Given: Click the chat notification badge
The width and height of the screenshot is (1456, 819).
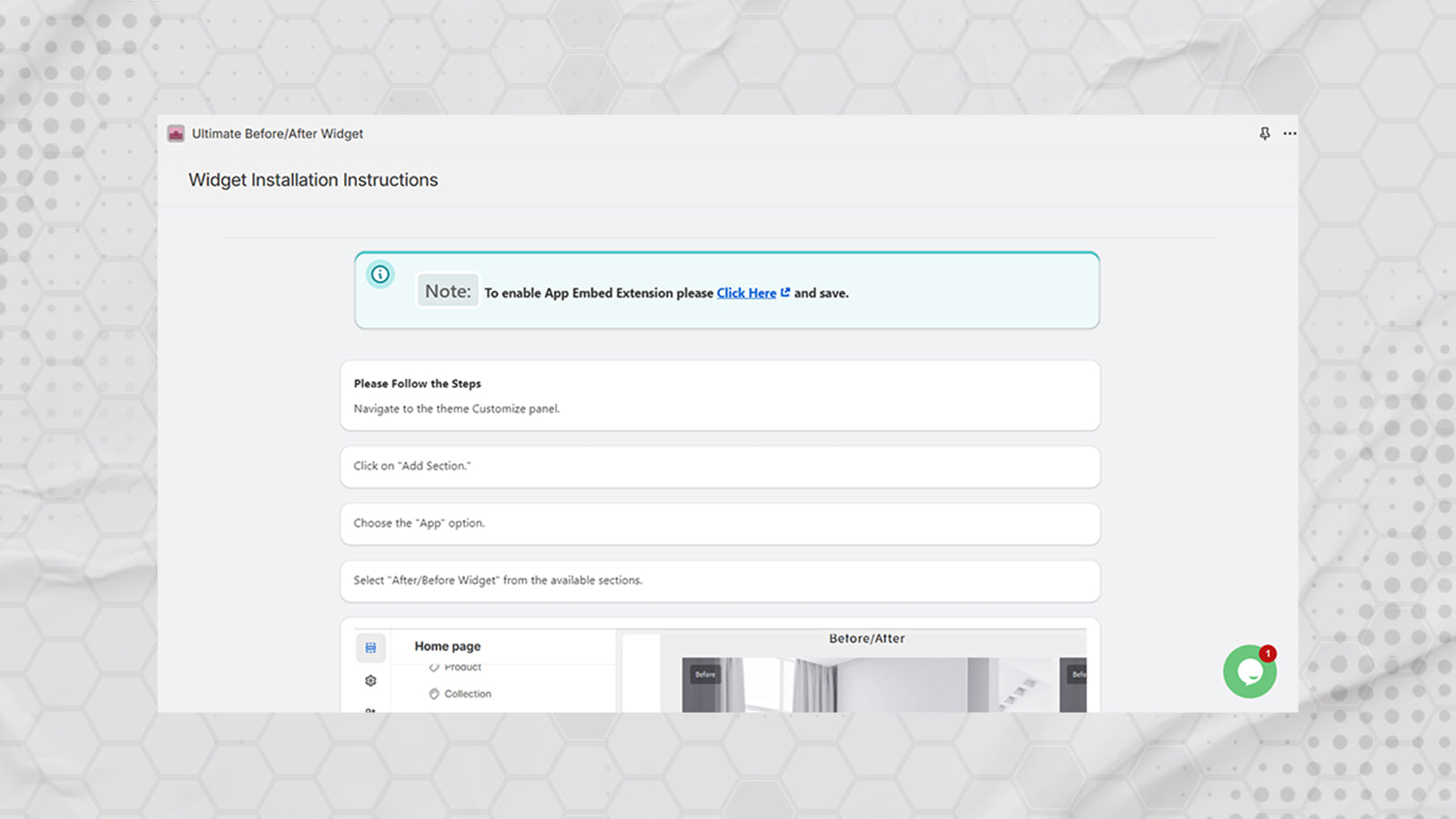Looking at the screenshot, I should [1268, 652].
